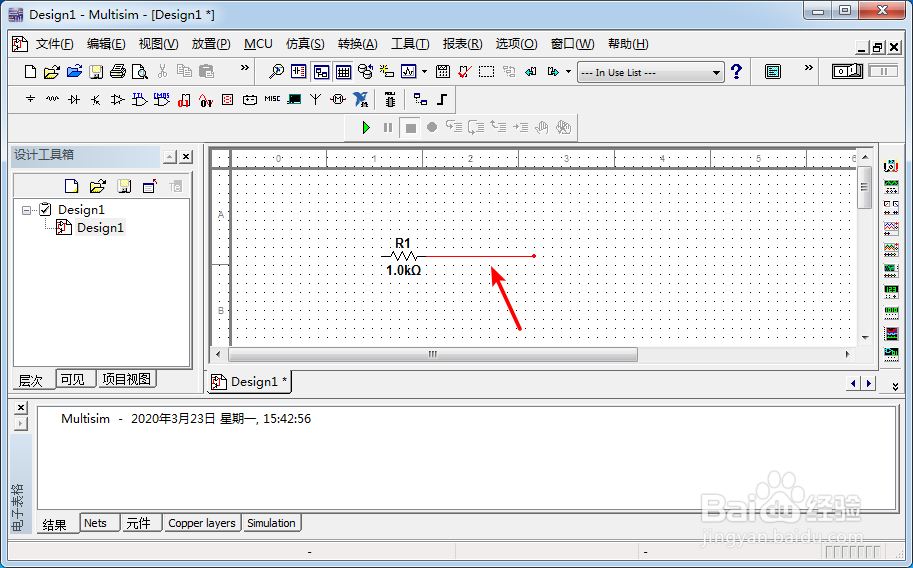Click the next document tab arrow
913x568 pixels.
(x=869, y=383)
